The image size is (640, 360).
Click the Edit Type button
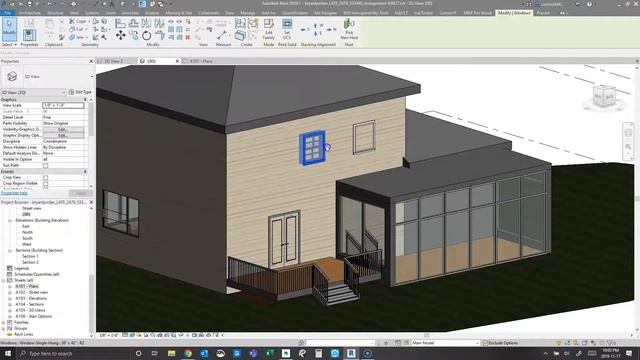coord(80,92)
